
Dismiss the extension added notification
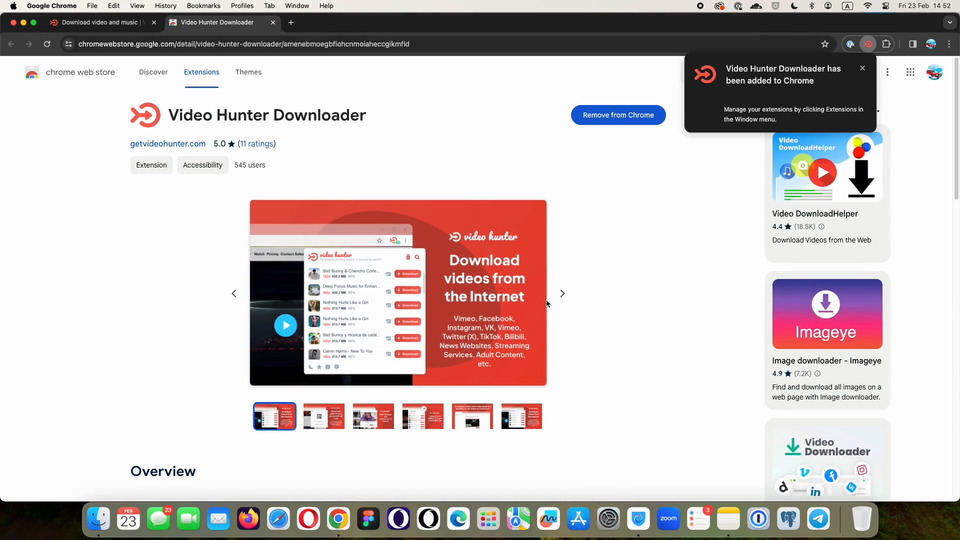click(863, 68)
